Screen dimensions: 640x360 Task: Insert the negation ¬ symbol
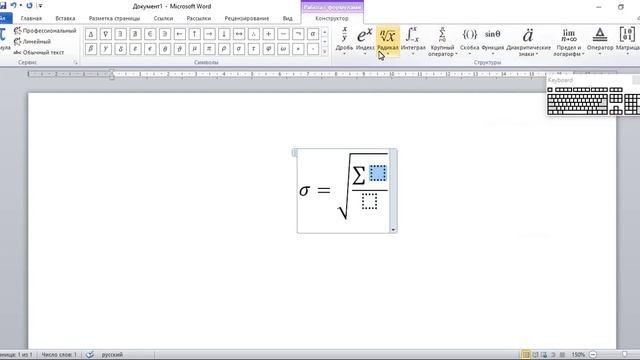point(298,34)
